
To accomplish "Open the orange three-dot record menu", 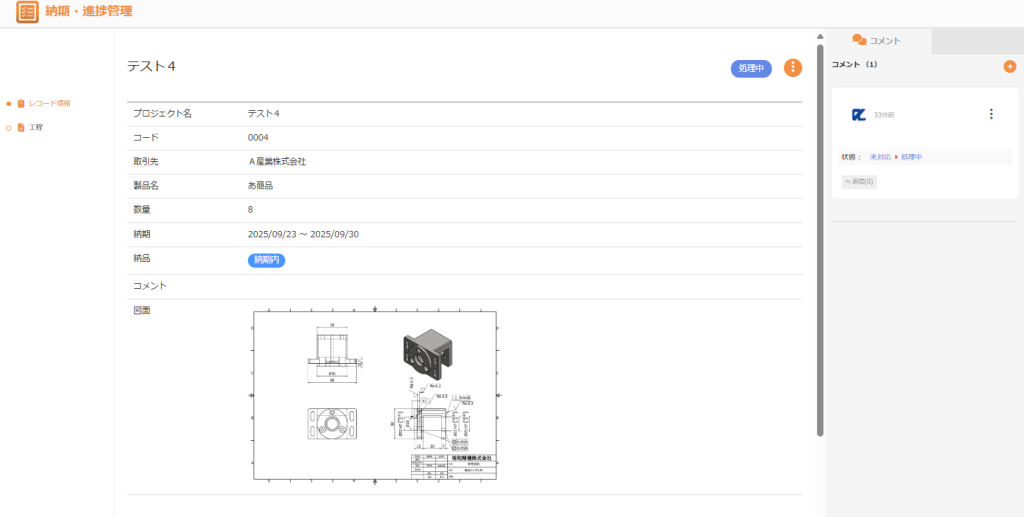I will tap(793, 68).
